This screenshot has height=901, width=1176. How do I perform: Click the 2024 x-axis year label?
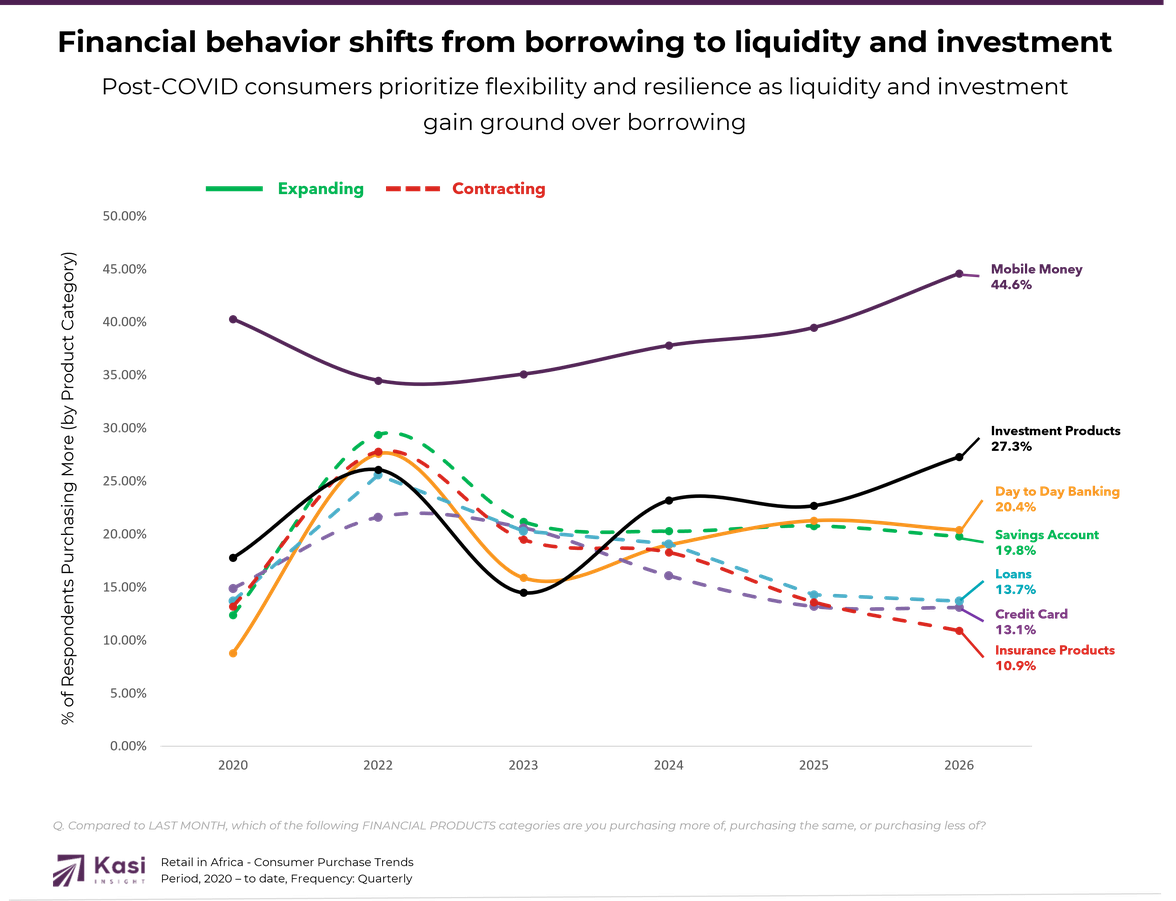click(x=668, y=765)
